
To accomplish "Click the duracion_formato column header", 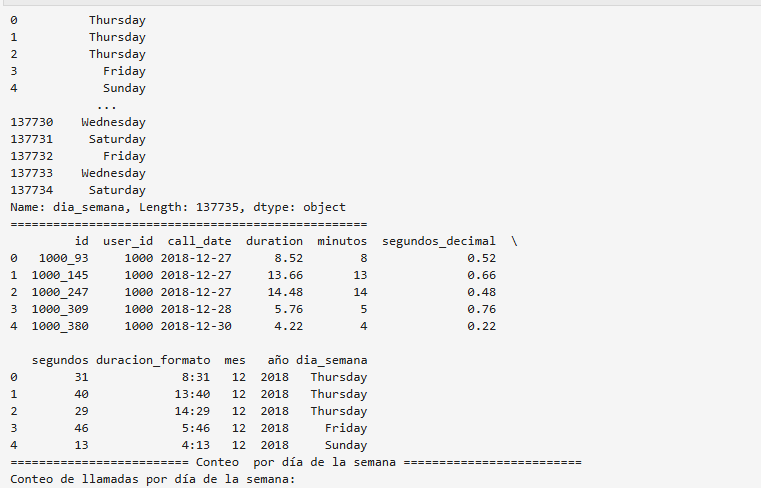I will pyautogui.click(x=160, y=360).
